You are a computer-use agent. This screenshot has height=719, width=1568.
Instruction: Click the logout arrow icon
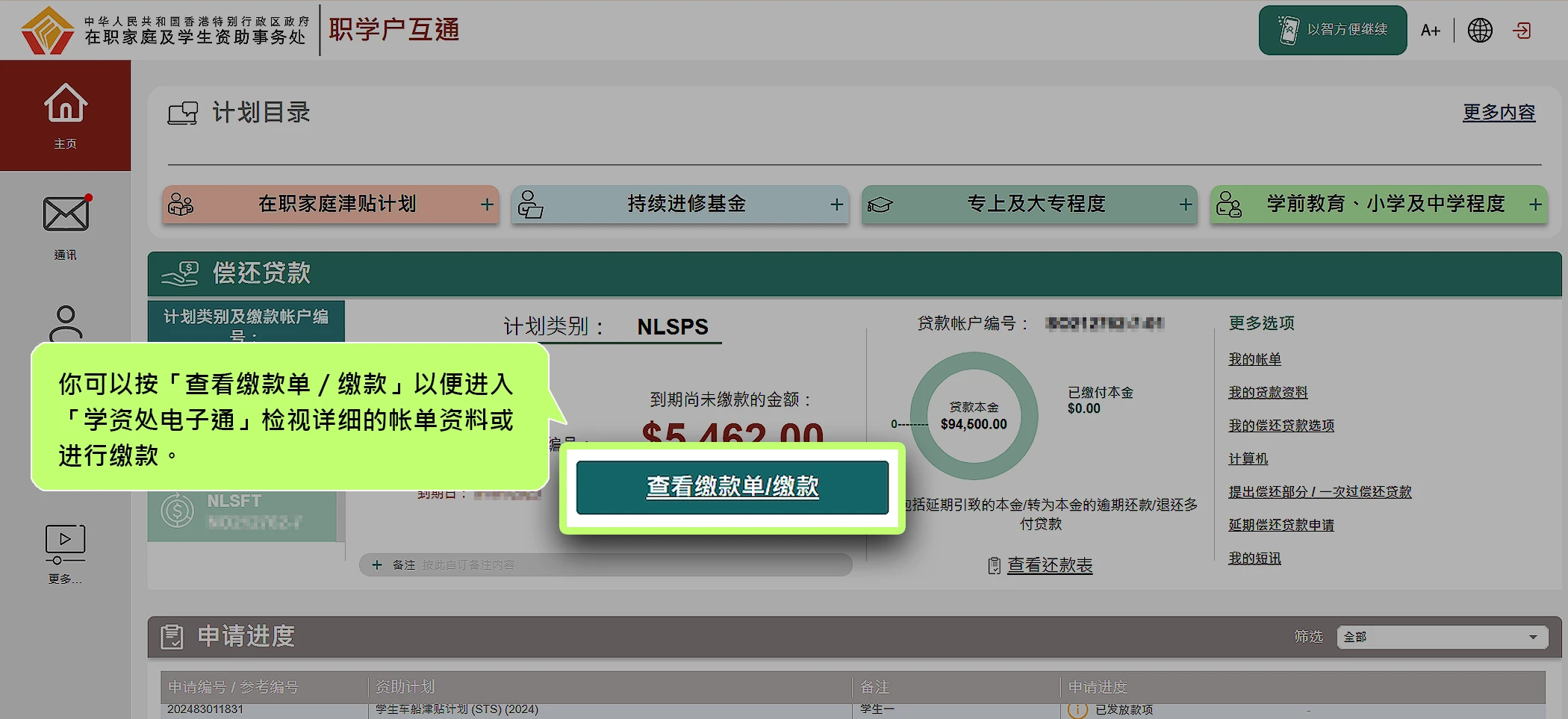click(1522, 31)
